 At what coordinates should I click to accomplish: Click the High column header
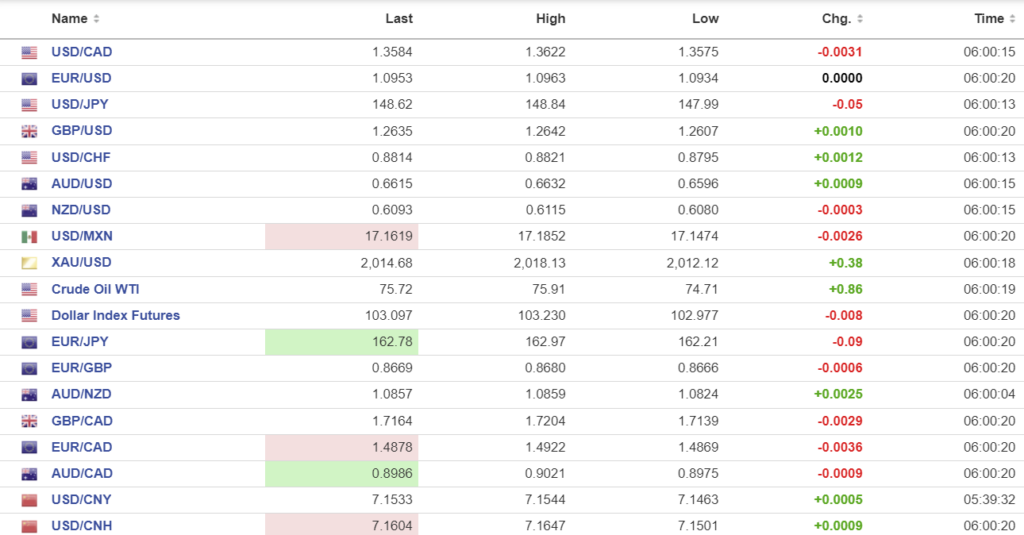[550, 19]
